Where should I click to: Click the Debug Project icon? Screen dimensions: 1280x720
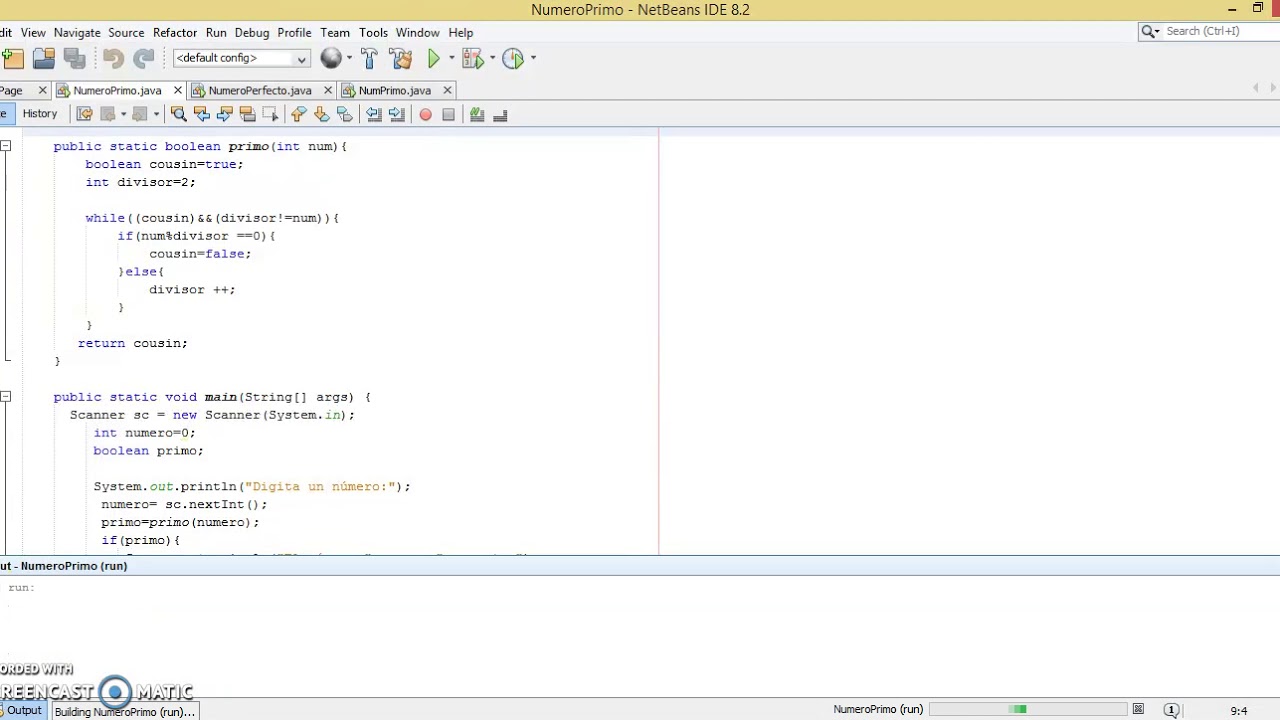(472, 59)
